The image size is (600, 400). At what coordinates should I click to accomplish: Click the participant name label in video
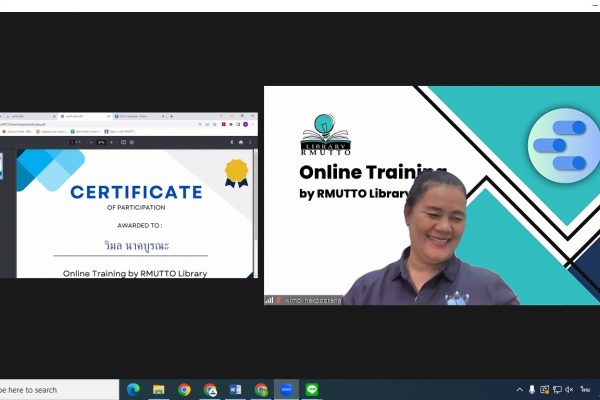pos(313,300)
